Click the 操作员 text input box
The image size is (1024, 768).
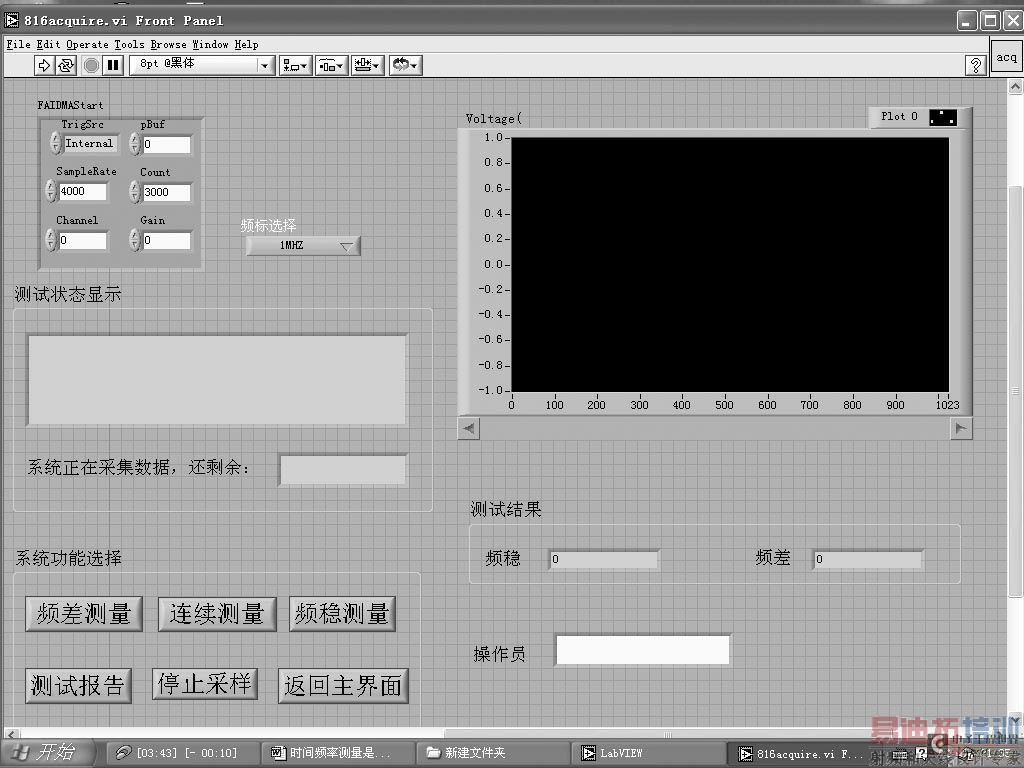643,650
